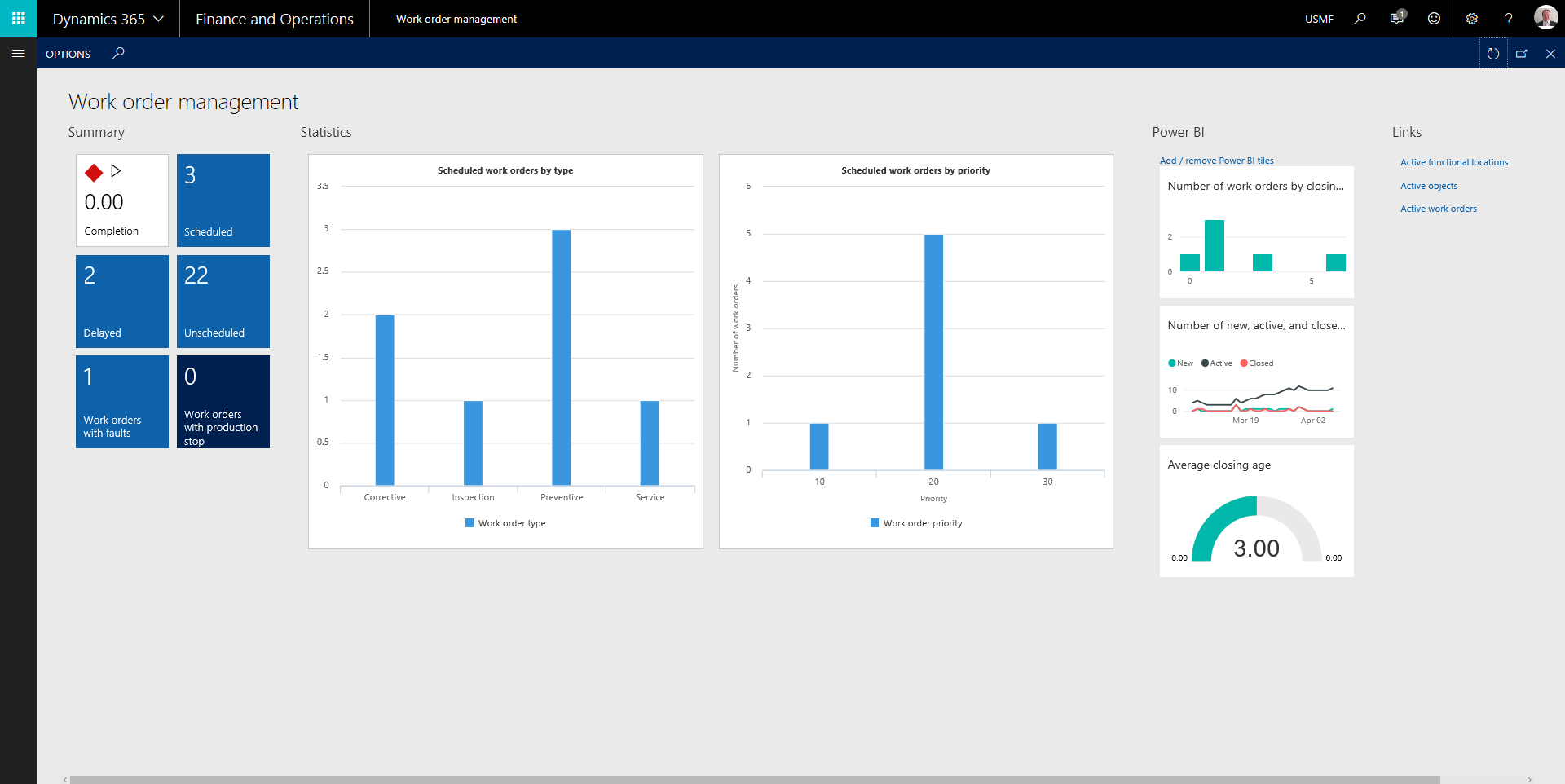Open the OPTIONS menu
Viewport: 1565px width, 784px height.
pyautogui.click(x=68, y=54)
